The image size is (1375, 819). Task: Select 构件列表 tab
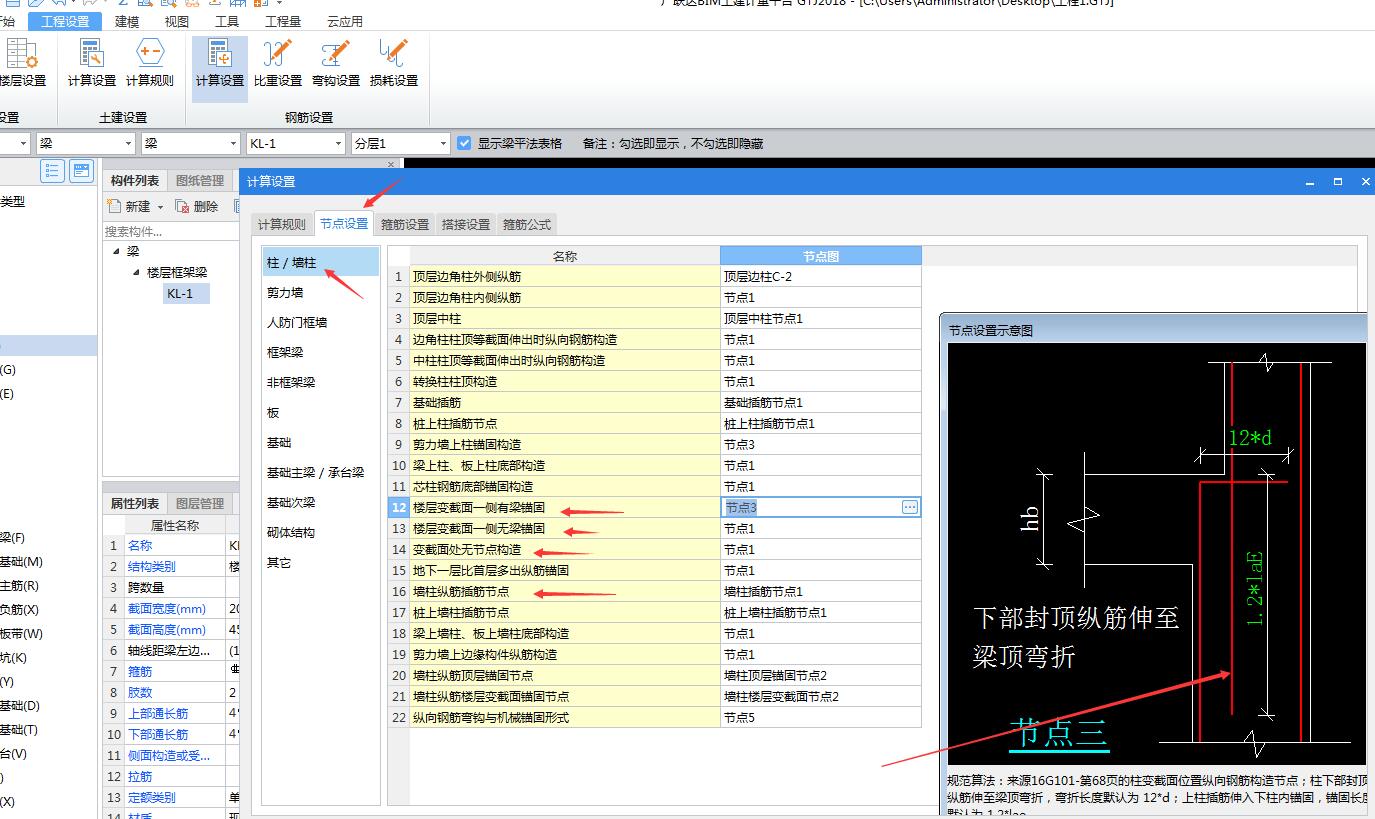pyautogui.click(x=135, y=180)
